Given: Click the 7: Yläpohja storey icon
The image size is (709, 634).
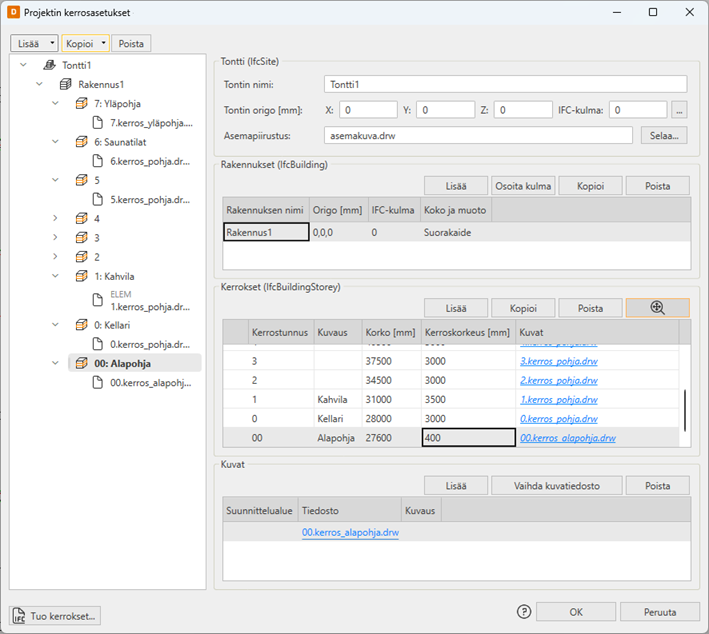Looking at the screenshot, I should click(82, 104).
